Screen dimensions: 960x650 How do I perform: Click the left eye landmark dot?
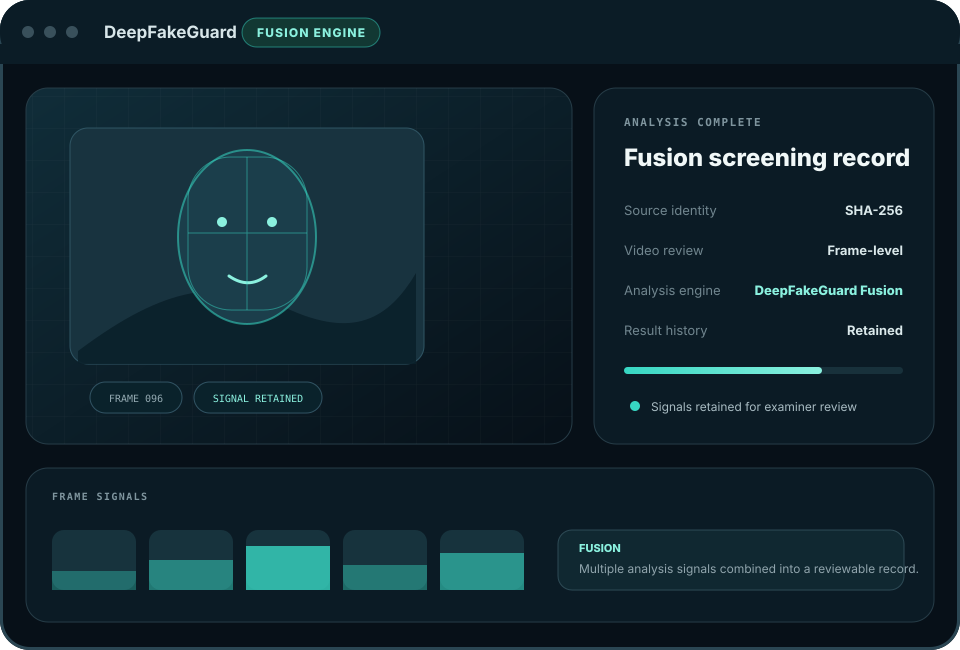(x=222, y=222)
